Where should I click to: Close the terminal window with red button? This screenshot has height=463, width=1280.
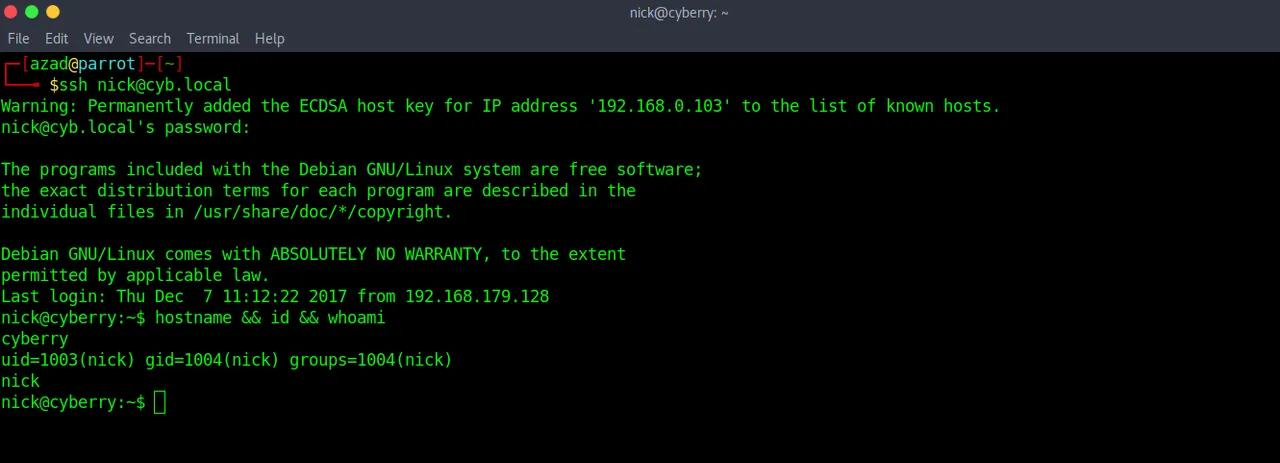(x=11, y=12)
